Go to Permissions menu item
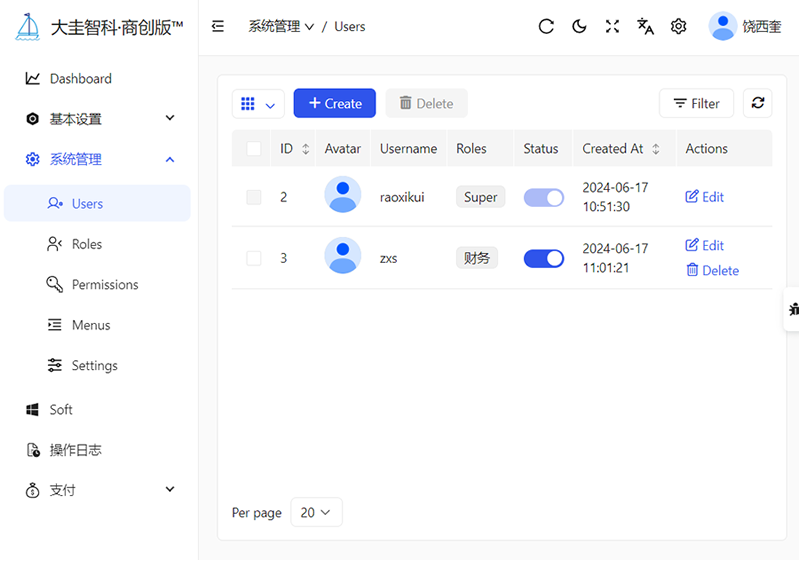Image resolution: width=800 pixels, height=564 pixels. click(105, 285)
